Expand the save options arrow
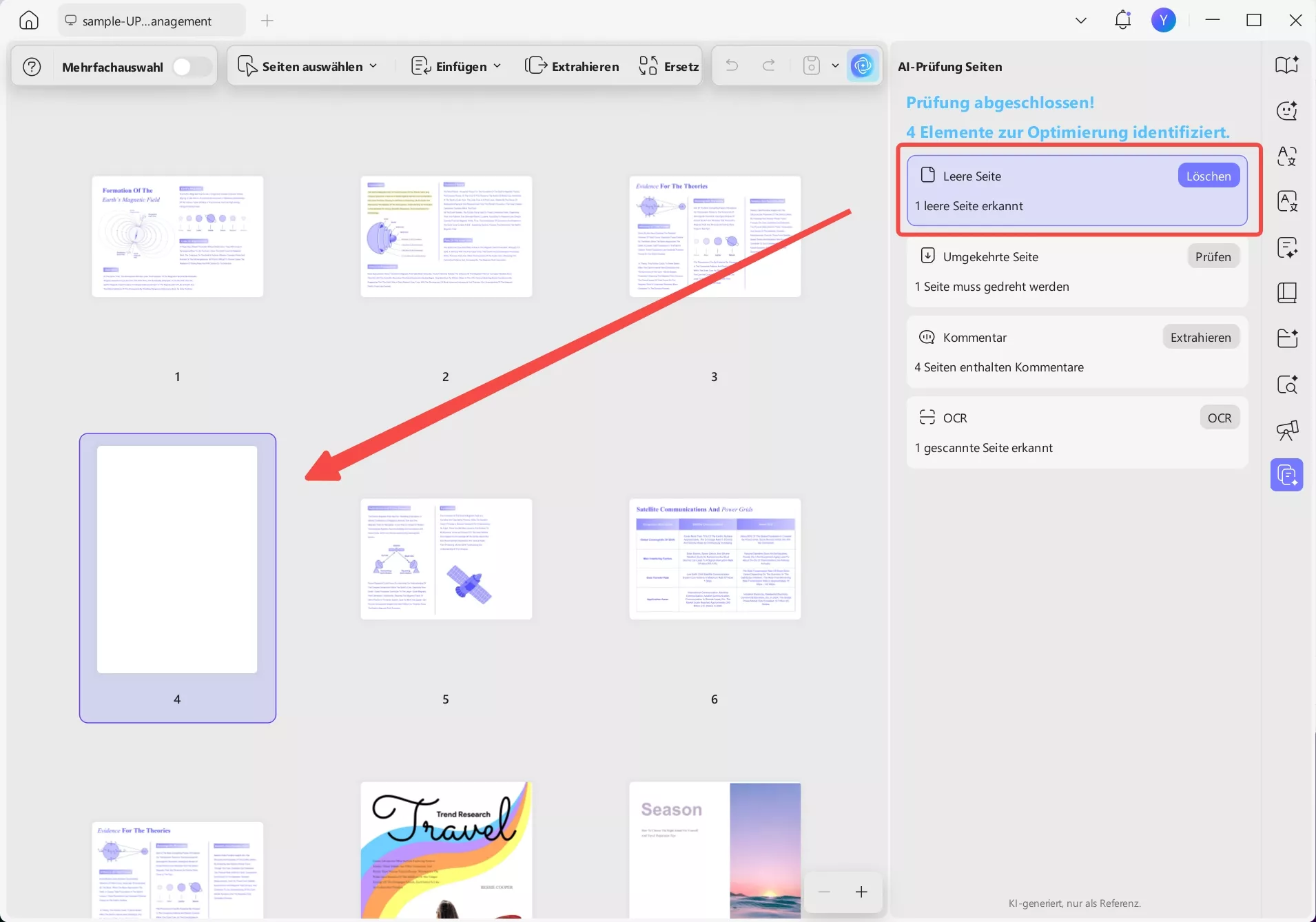 coord(835,66)
